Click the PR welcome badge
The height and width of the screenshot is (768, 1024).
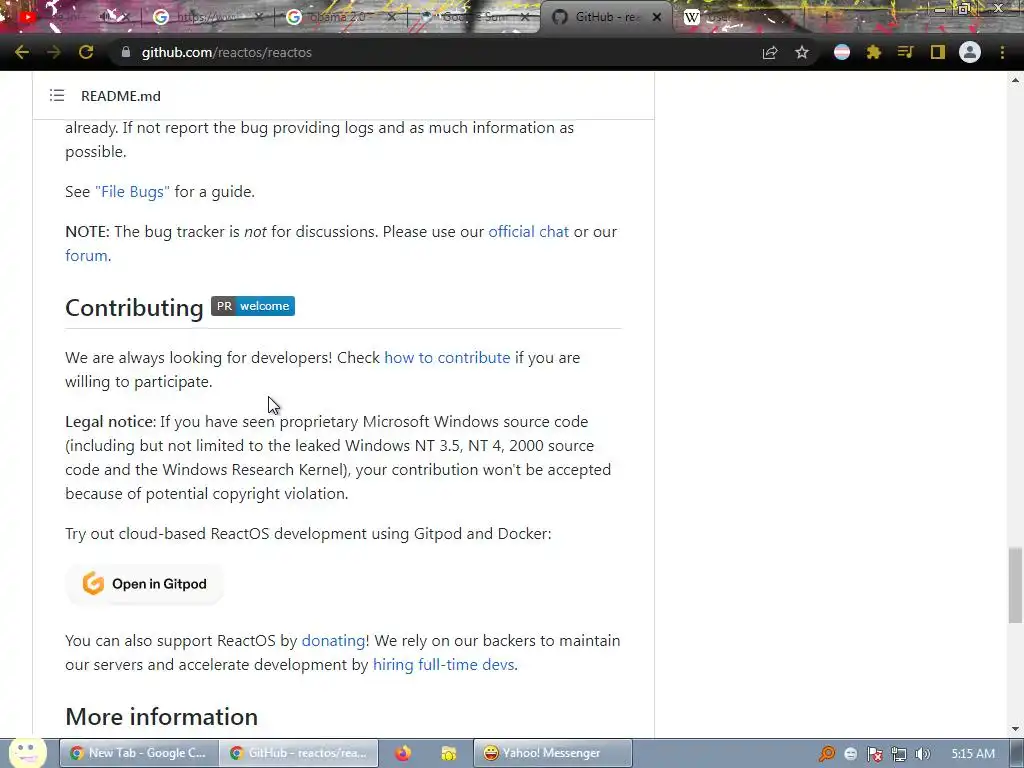[x=253, y=306]
